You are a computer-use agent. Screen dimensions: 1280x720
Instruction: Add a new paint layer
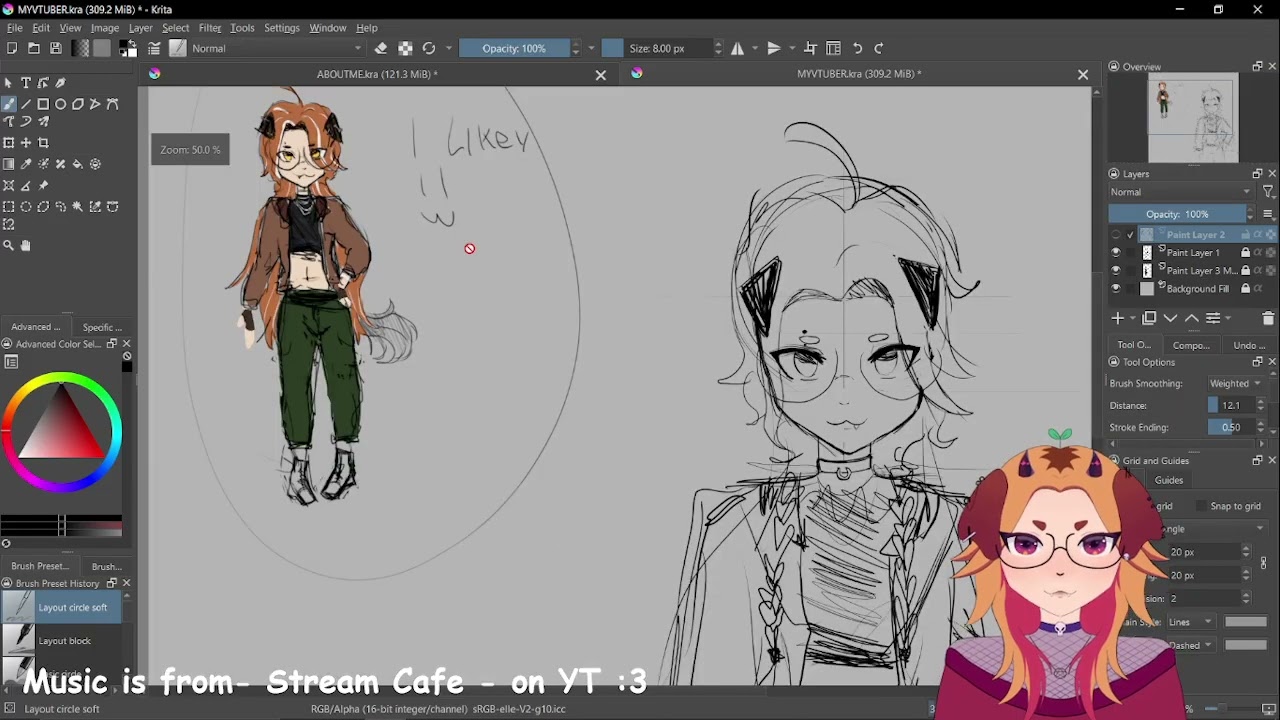coord(1118,318)
